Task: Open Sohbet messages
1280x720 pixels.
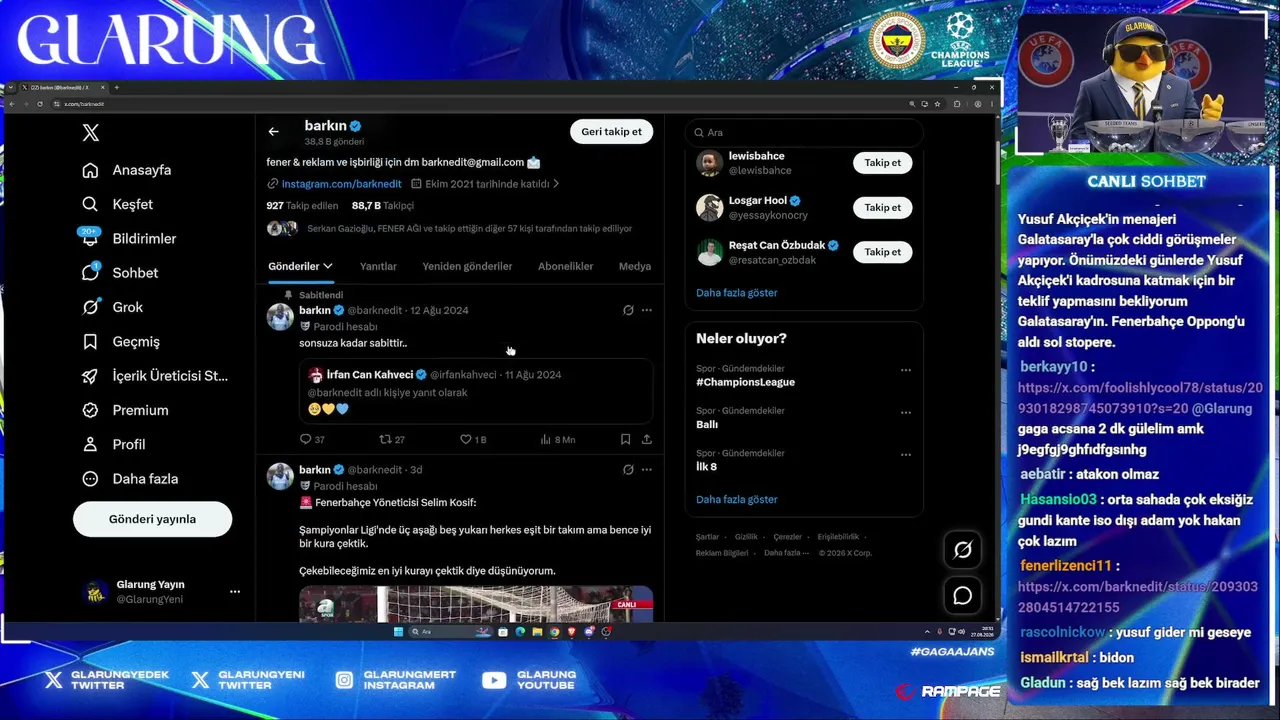Action: [x=120, y=273]
